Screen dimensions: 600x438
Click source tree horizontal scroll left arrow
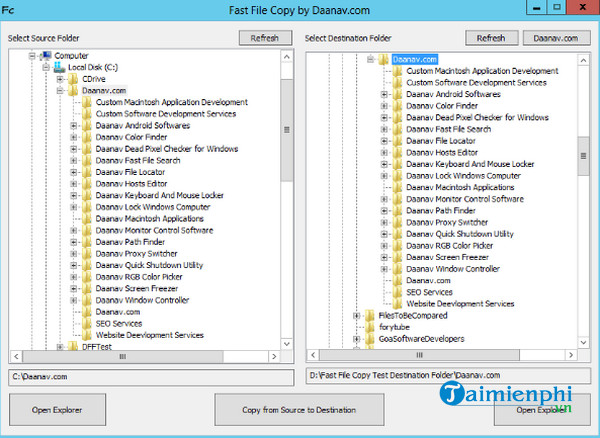[x=16, y=357]
